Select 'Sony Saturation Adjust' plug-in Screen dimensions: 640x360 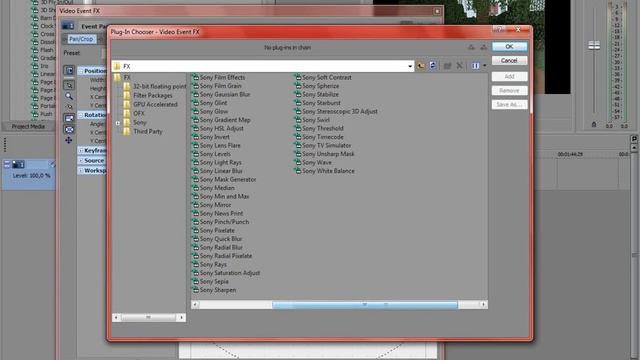coord(230,273)
